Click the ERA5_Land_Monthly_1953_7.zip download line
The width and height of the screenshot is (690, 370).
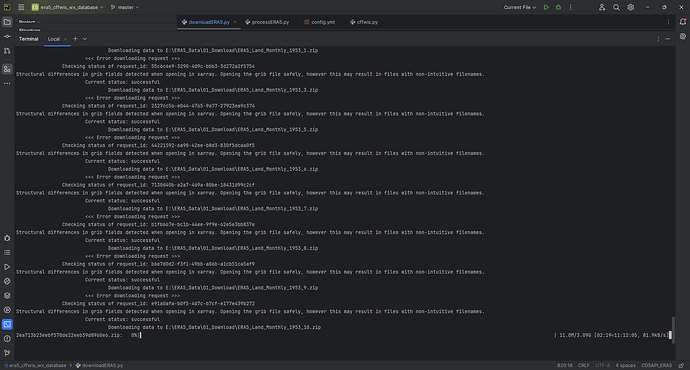click(x=213, y=209)
